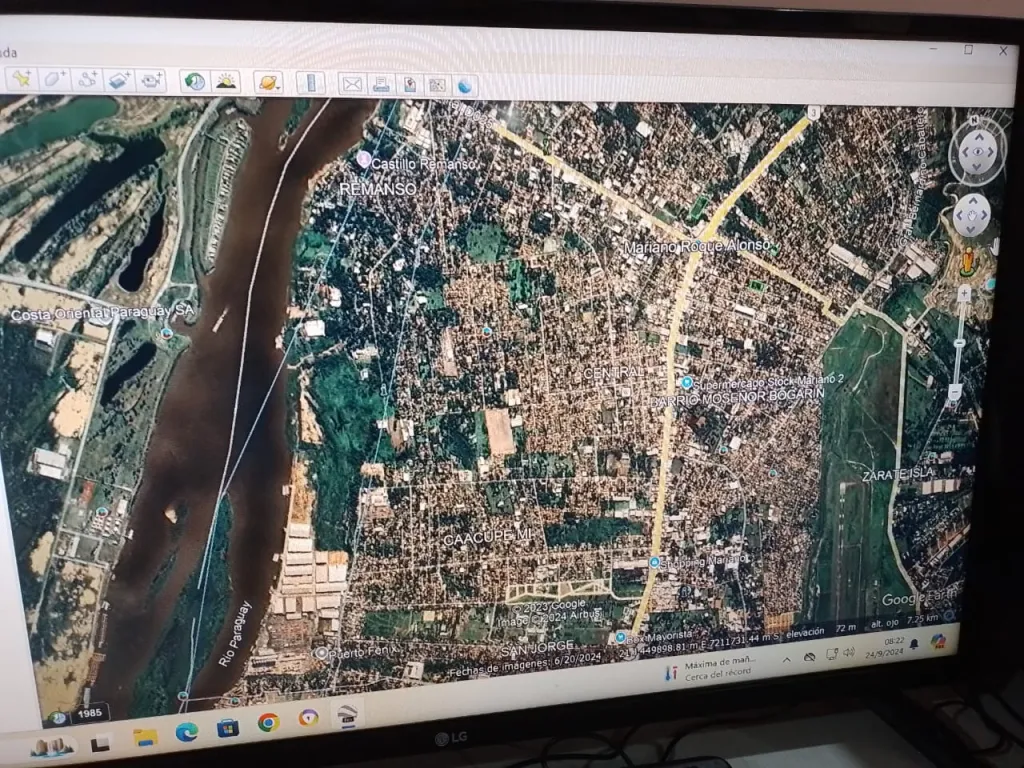
Task: Pan up with the Move hand joystick
Action: pos(972,200)
